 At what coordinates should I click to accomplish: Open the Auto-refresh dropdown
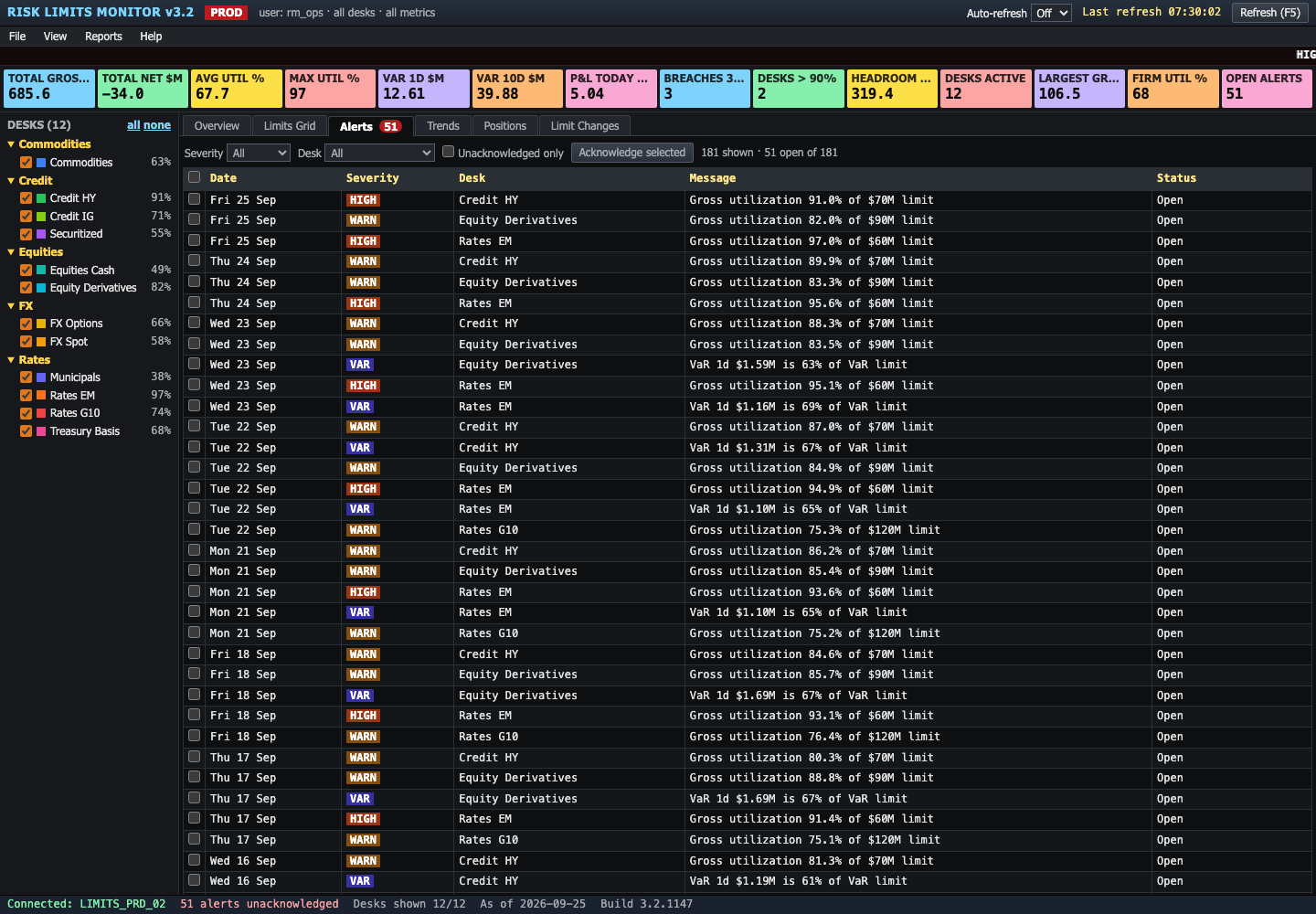1051,13
